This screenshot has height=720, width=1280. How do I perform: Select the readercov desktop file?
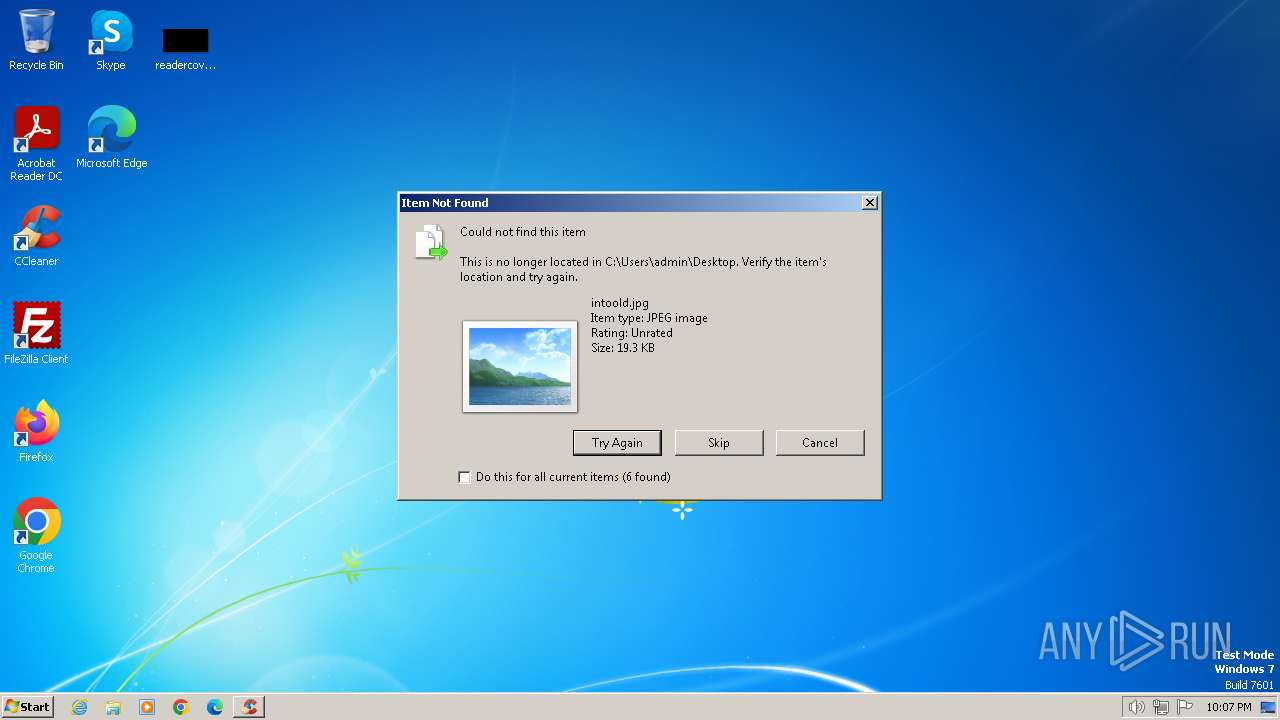coord(185,48)
